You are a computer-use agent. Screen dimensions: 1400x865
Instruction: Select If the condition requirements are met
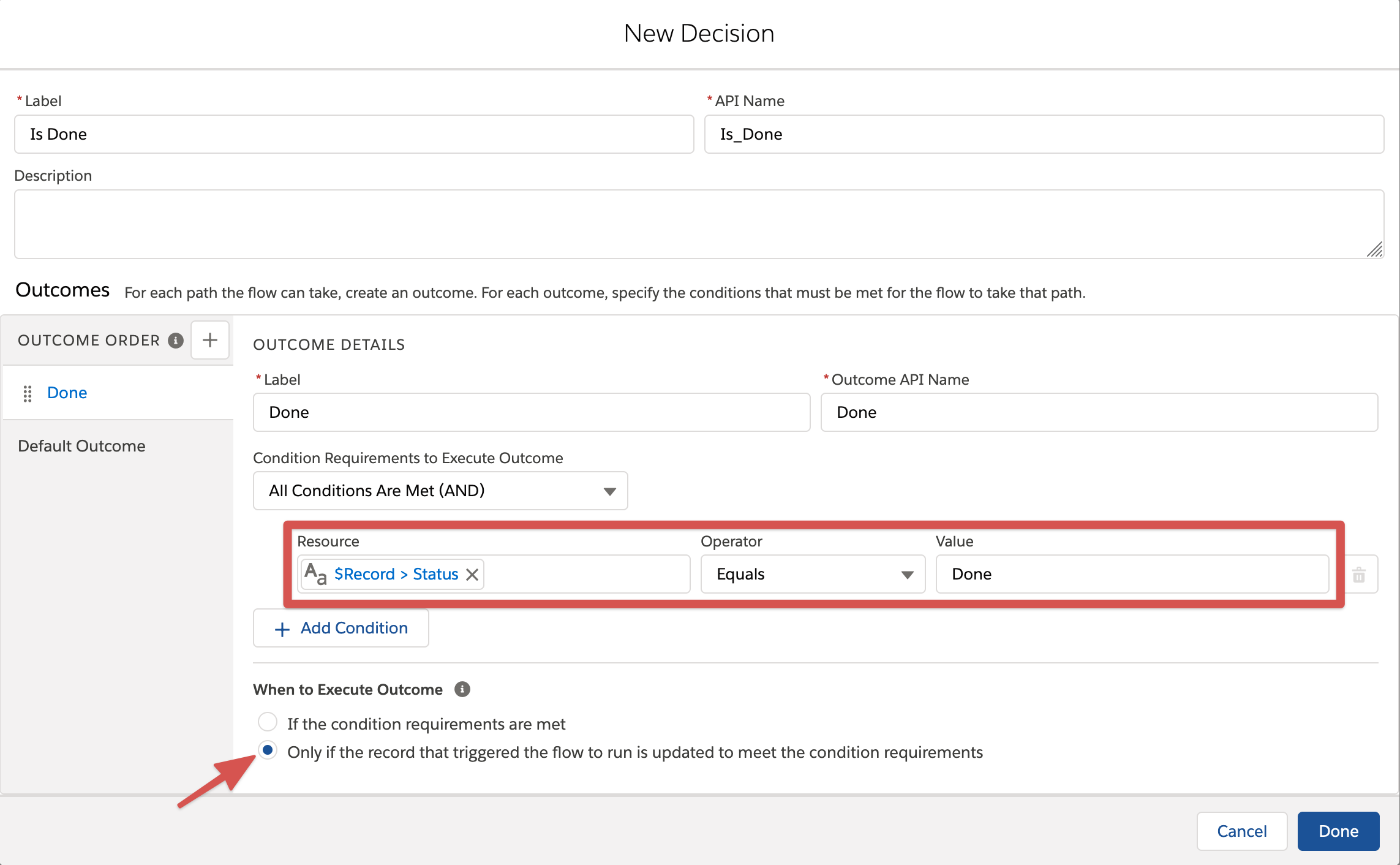(x=268, y=722)
